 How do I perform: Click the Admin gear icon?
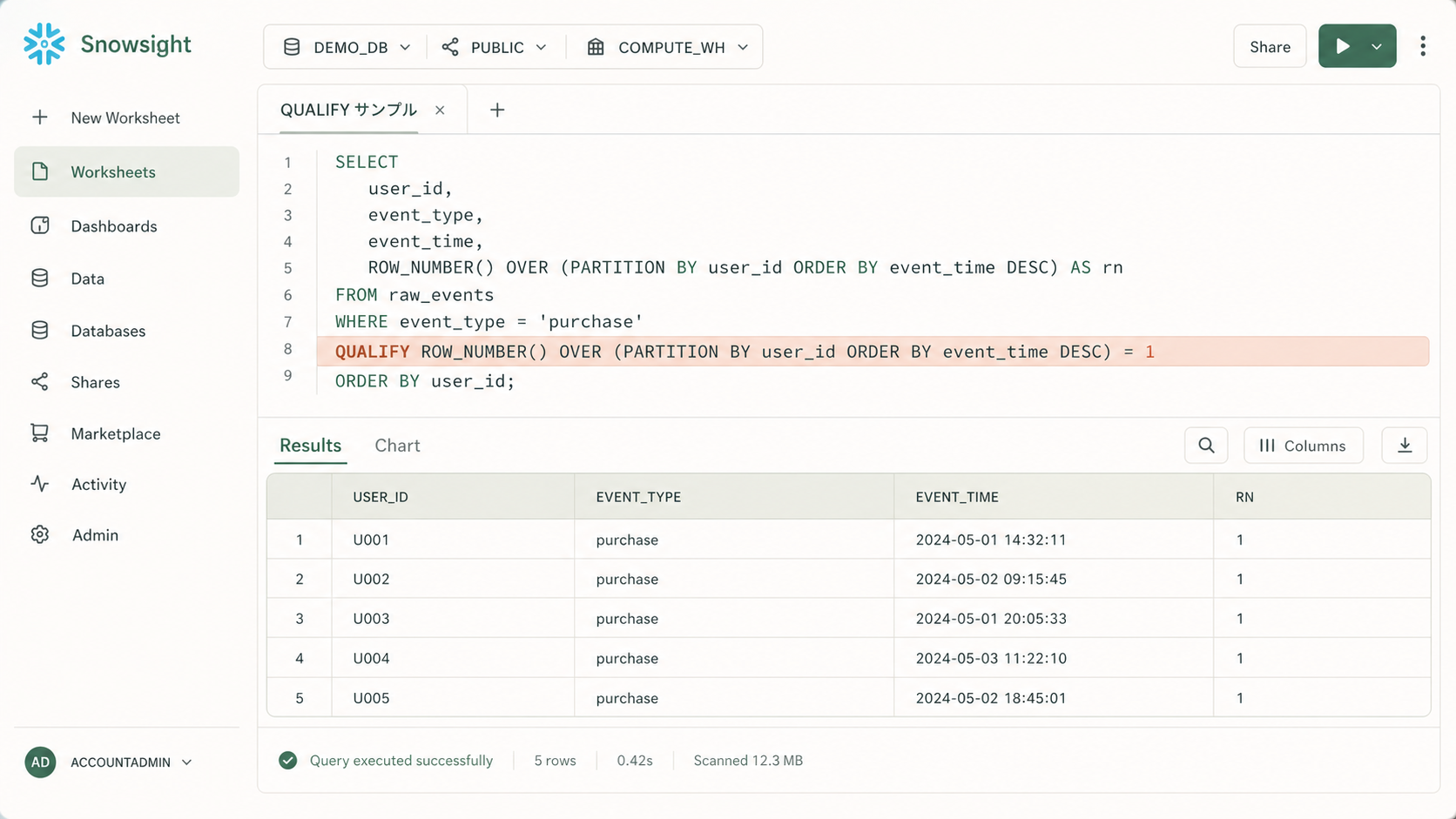[x=40, y=534]
